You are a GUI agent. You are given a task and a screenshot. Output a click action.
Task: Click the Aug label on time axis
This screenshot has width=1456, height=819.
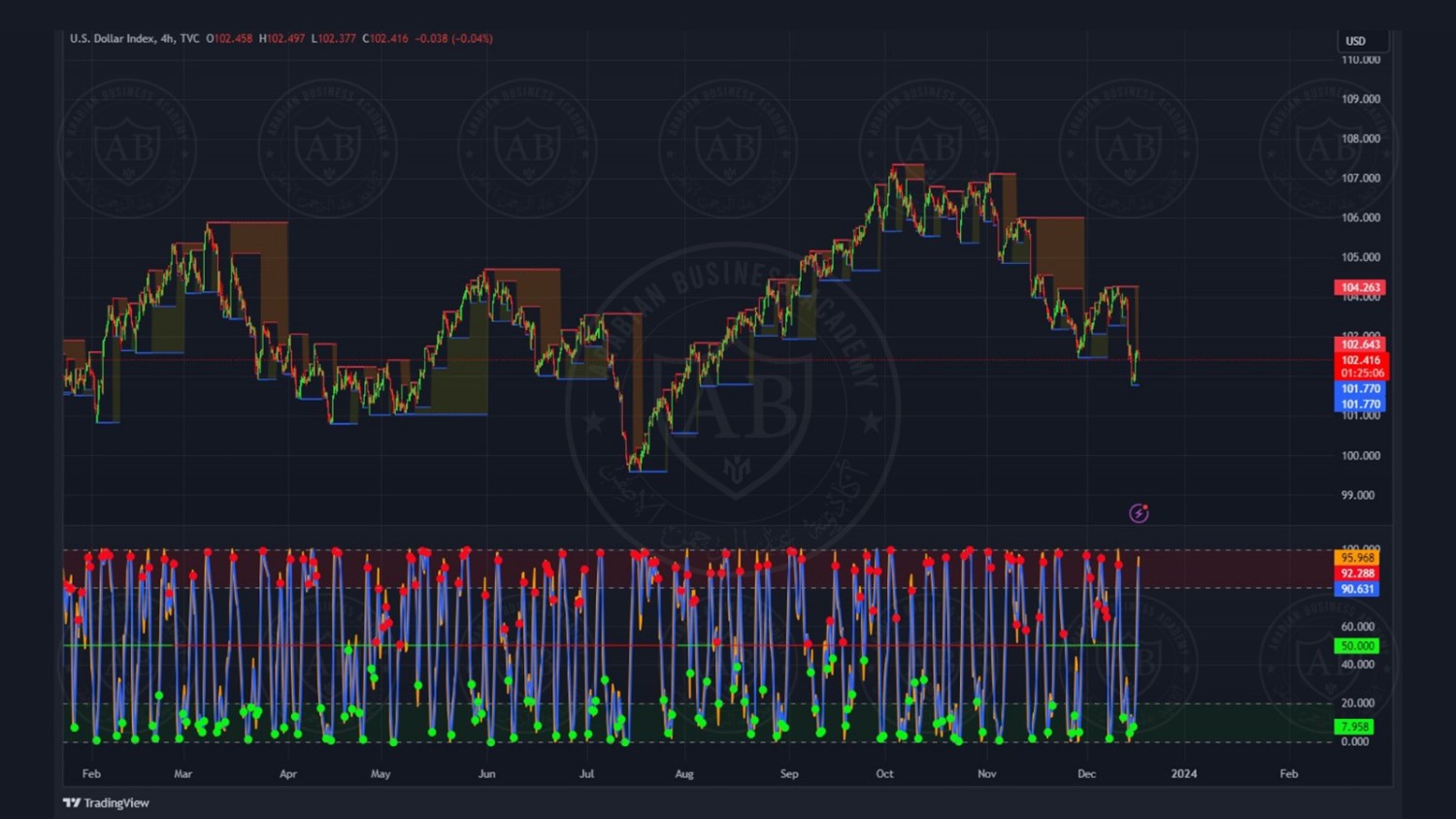pyautogui.click(x=684, y=774)
